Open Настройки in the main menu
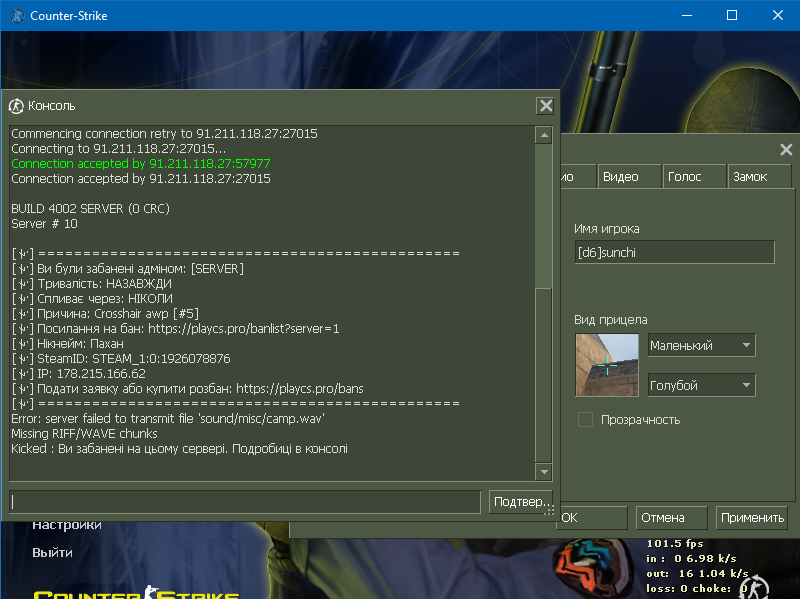Image resolution: width=800 pixels, height=599 pixels. [x=67, y=526]
